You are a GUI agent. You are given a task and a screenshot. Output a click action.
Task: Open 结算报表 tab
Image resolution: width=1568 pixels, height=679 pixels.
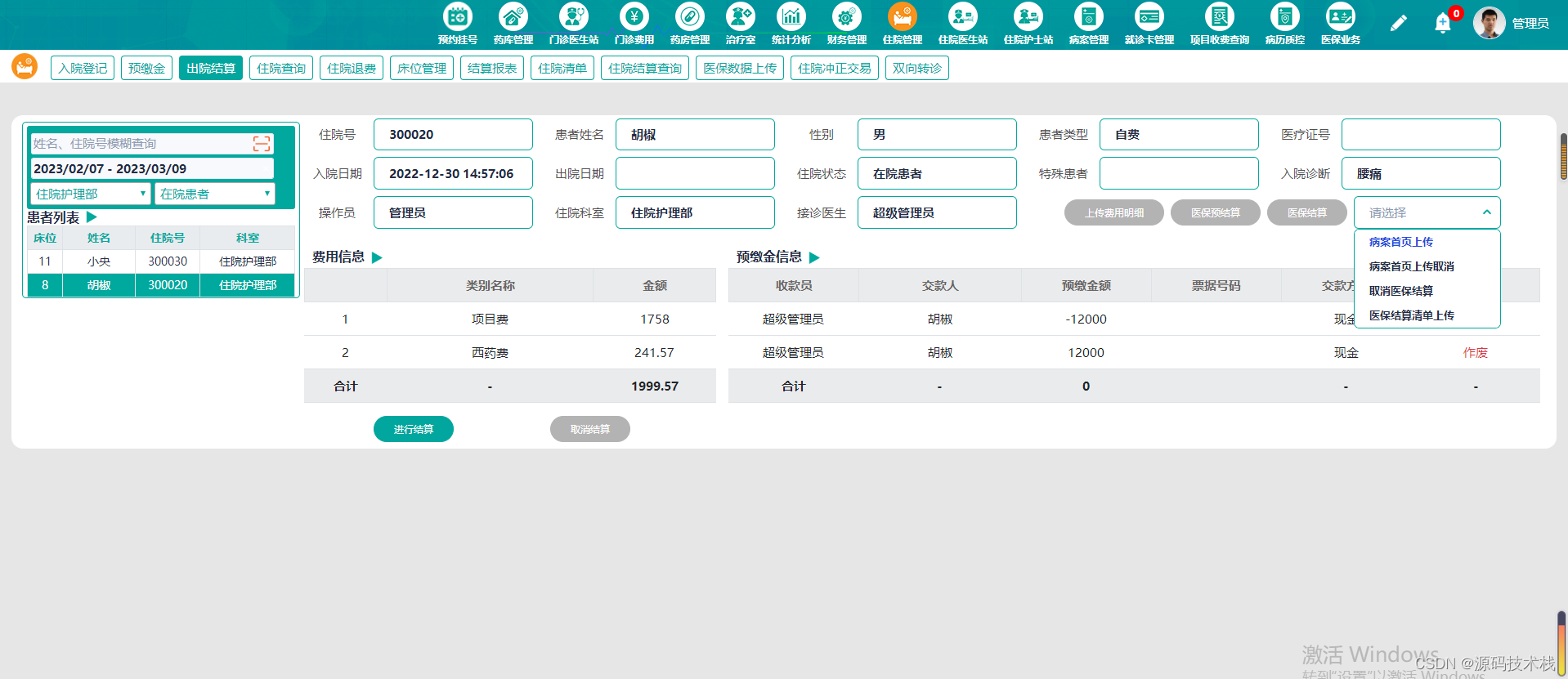click(492, 68)
